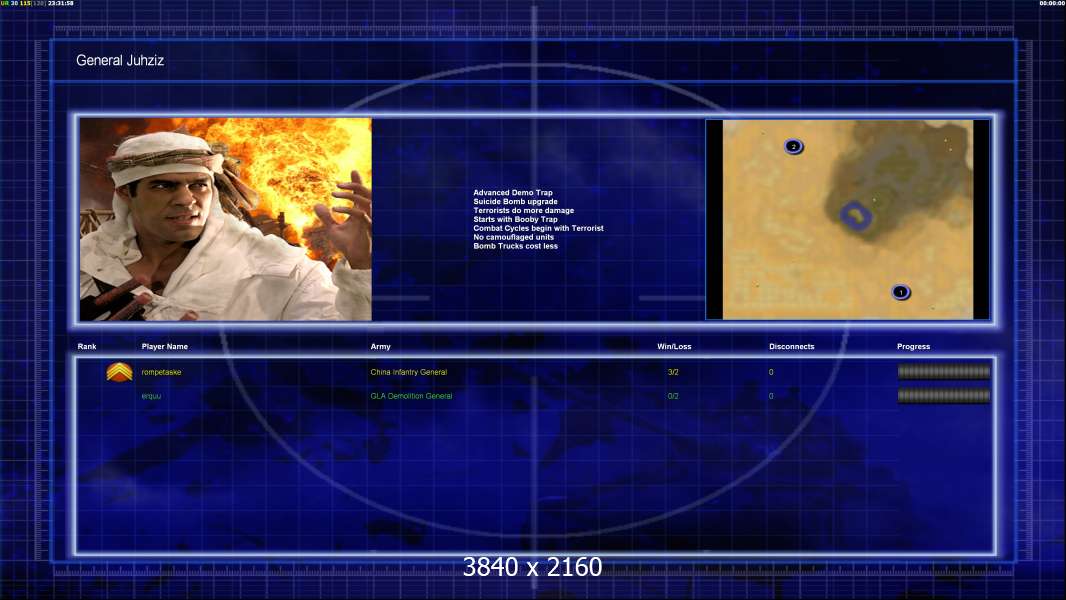This screenshot has width=1066, height=600.
Task: Click the "Army" column header
Action: [381, 347]
